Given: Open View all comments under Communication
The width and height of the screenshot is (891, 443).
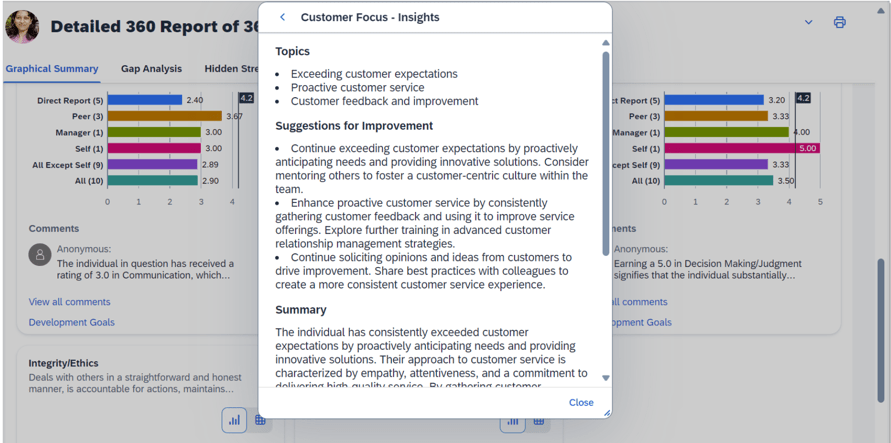Looking at the screenshot, I should pos(69,301).
